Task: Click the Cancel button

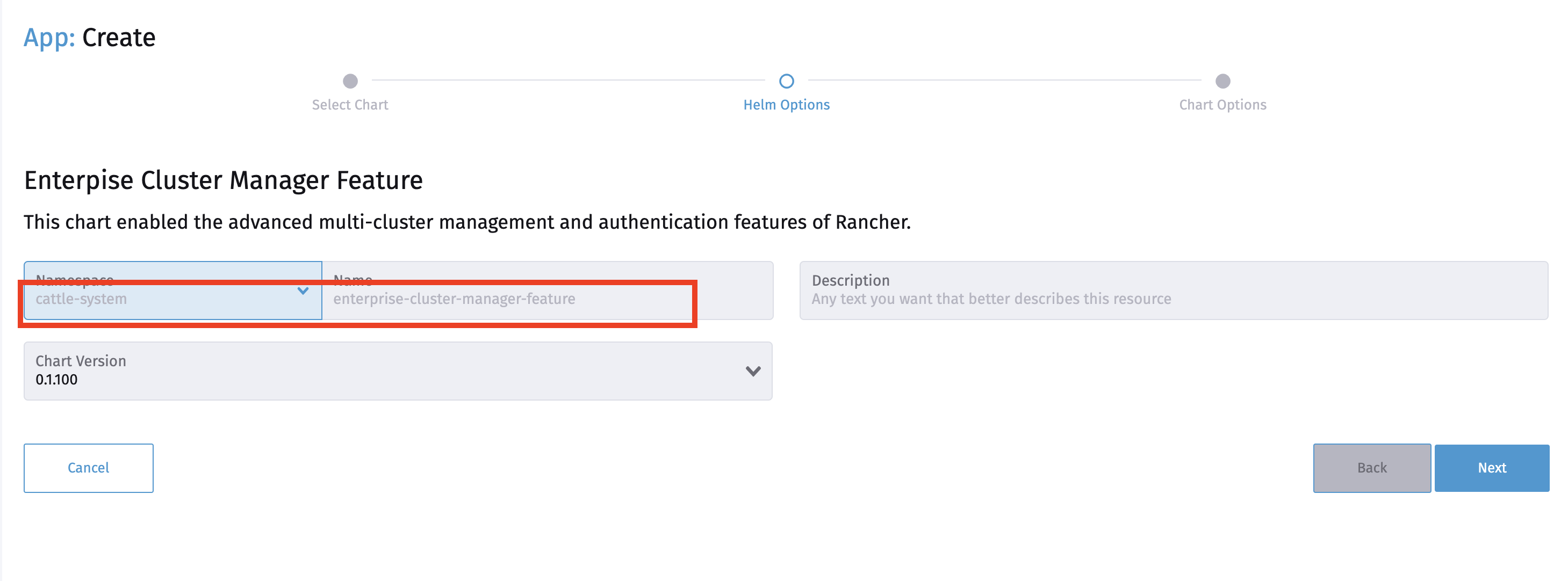Action: 88,468
